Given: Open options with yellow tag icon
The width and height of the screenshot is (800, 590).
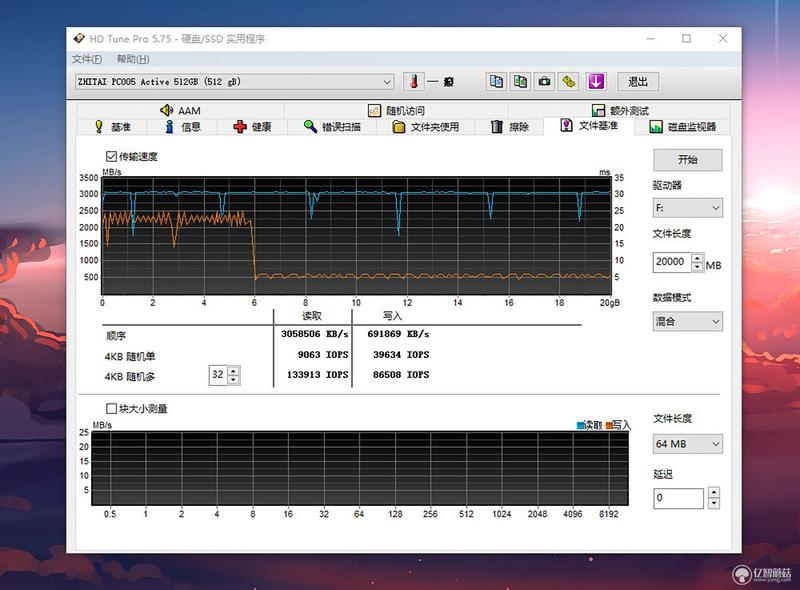Looking at the screenshot, I should click(x=569, y=82).
